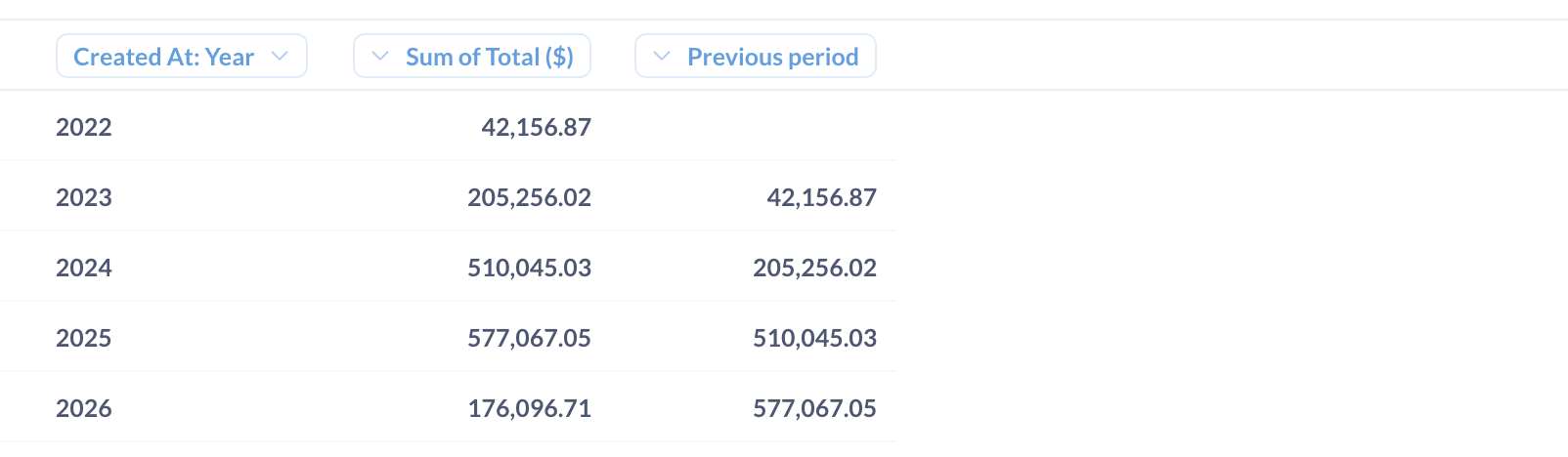Viewport: 1568px width, 457px height.
Task: Click previous period 205,256.02 in 2024 row
Action: click(815, 268)
